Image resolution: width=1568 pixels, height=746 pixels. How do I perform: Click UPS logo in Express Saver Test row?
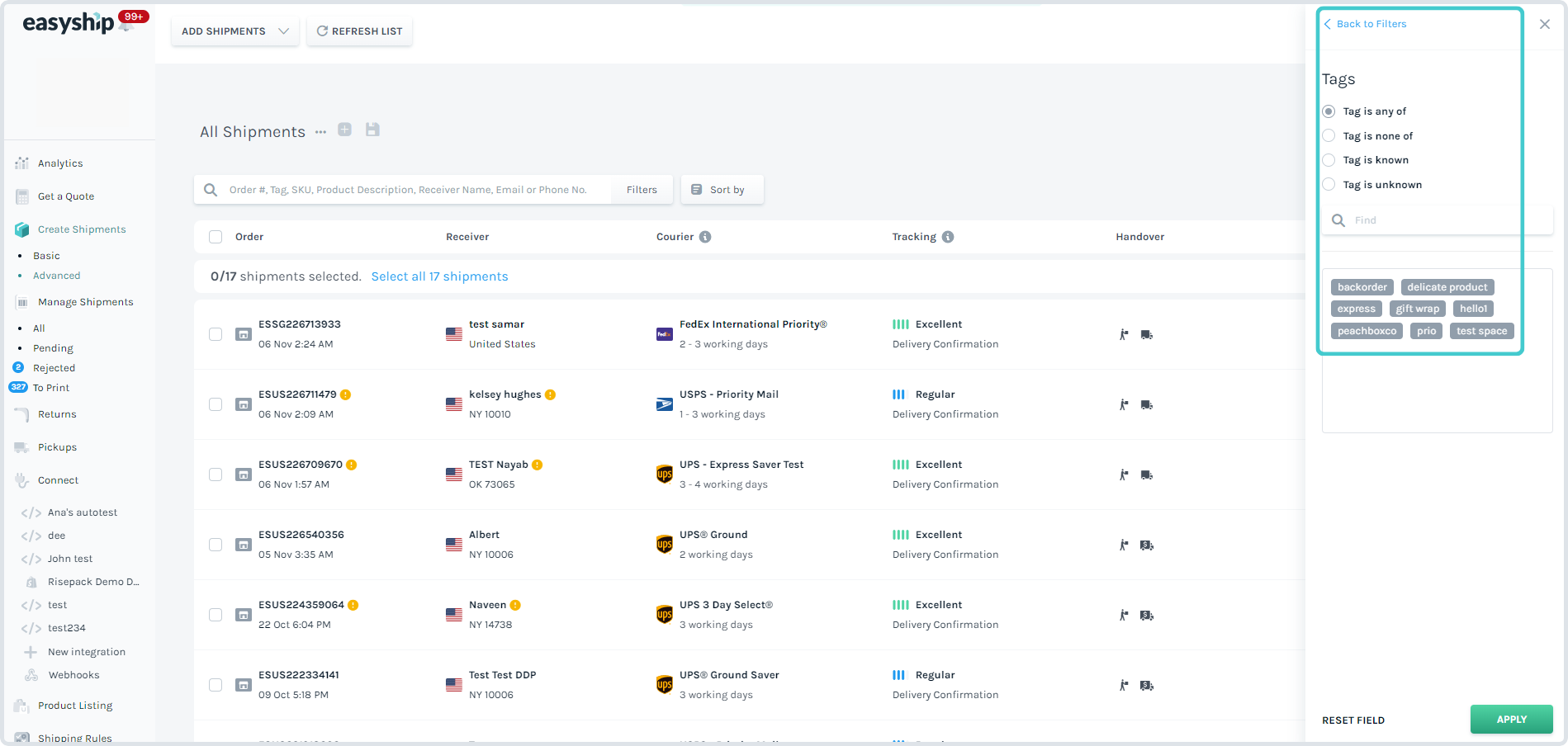[x=665, y=475]
